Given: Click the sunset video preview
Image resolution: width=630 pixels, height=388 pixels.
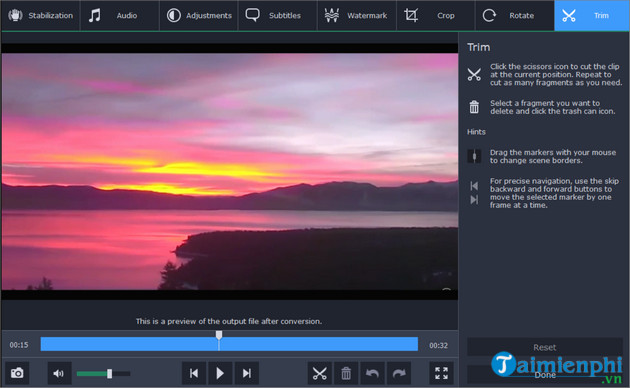Looking at the screenshot, I should click(x=230, y=172).
